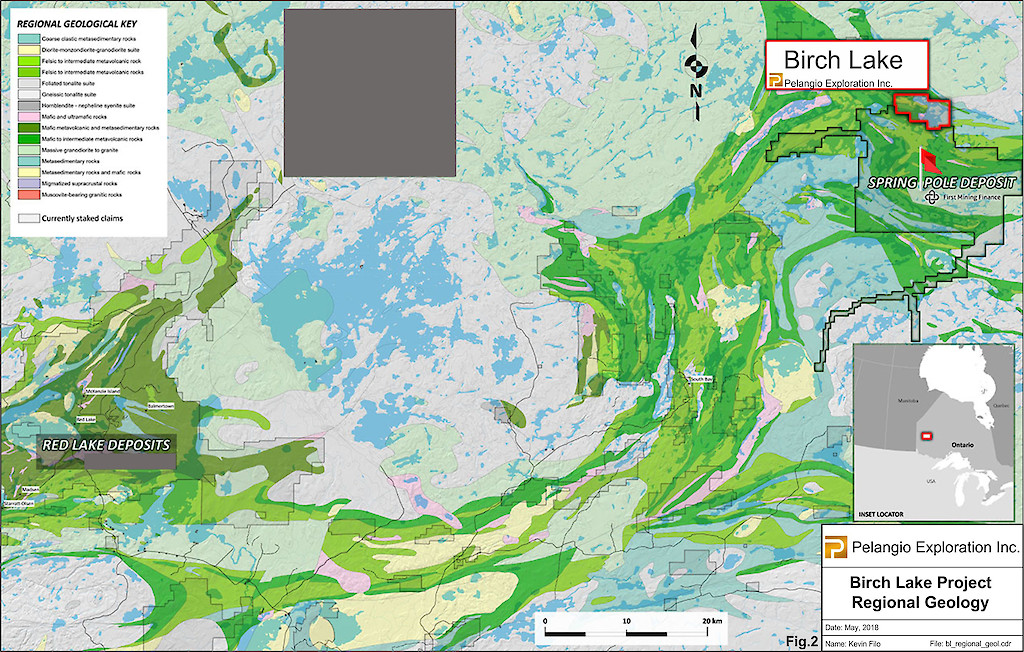Click the 'Fig.2' figure label
The height and width of the screenshot is (652, 1024).
click(x=801, y=642)
